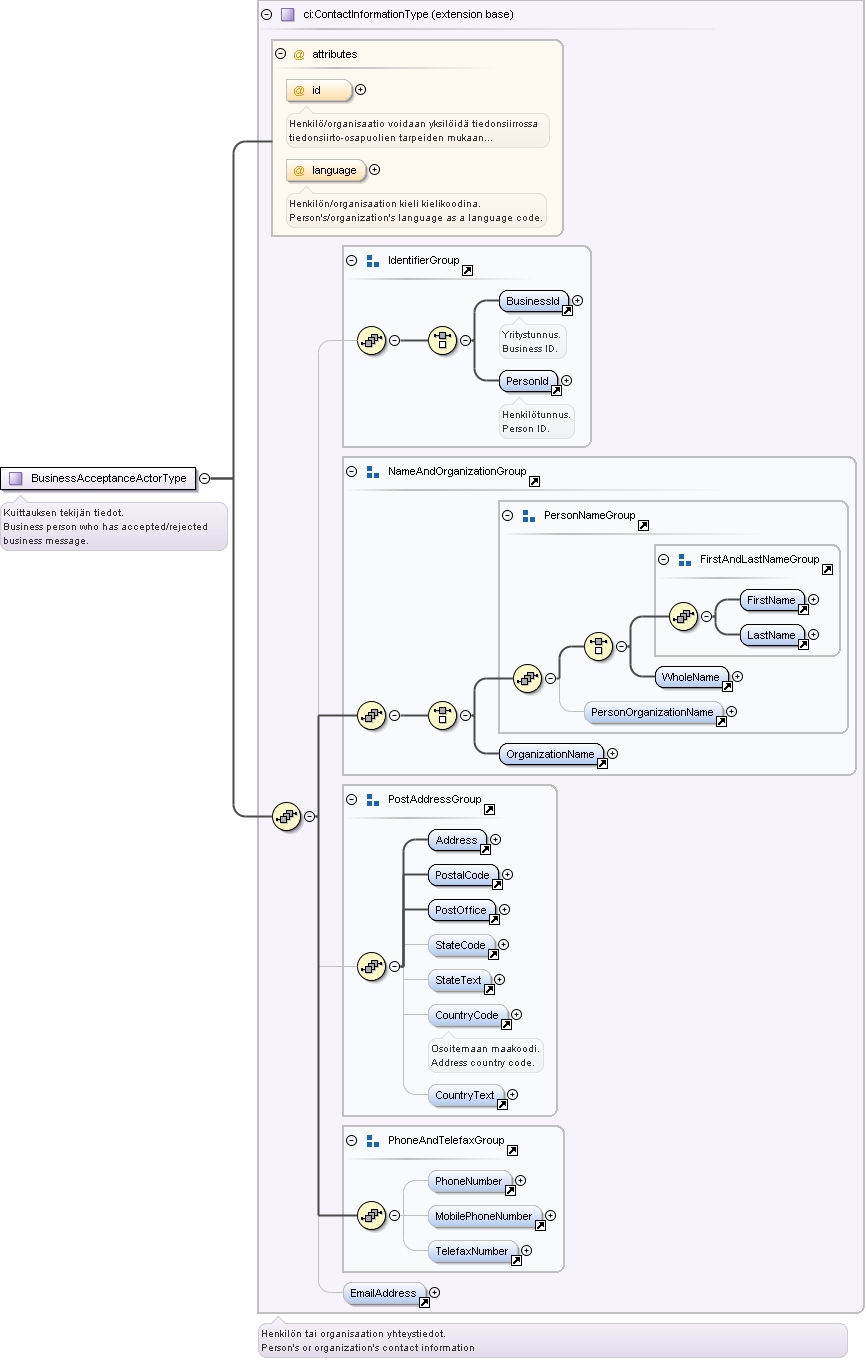Screen dimensions: 866x1361
Task: Expand the language attribute
Action: pos(375,170)
